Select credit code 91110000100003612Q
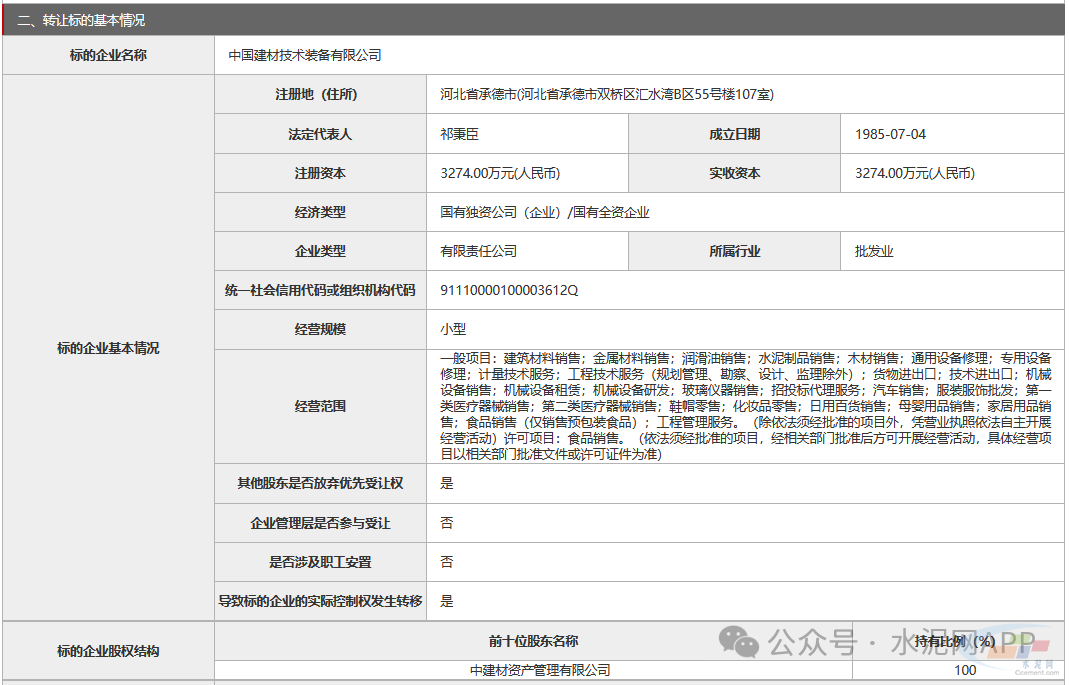This screenshot has width=1069, height=685. (x=509, y=290)
